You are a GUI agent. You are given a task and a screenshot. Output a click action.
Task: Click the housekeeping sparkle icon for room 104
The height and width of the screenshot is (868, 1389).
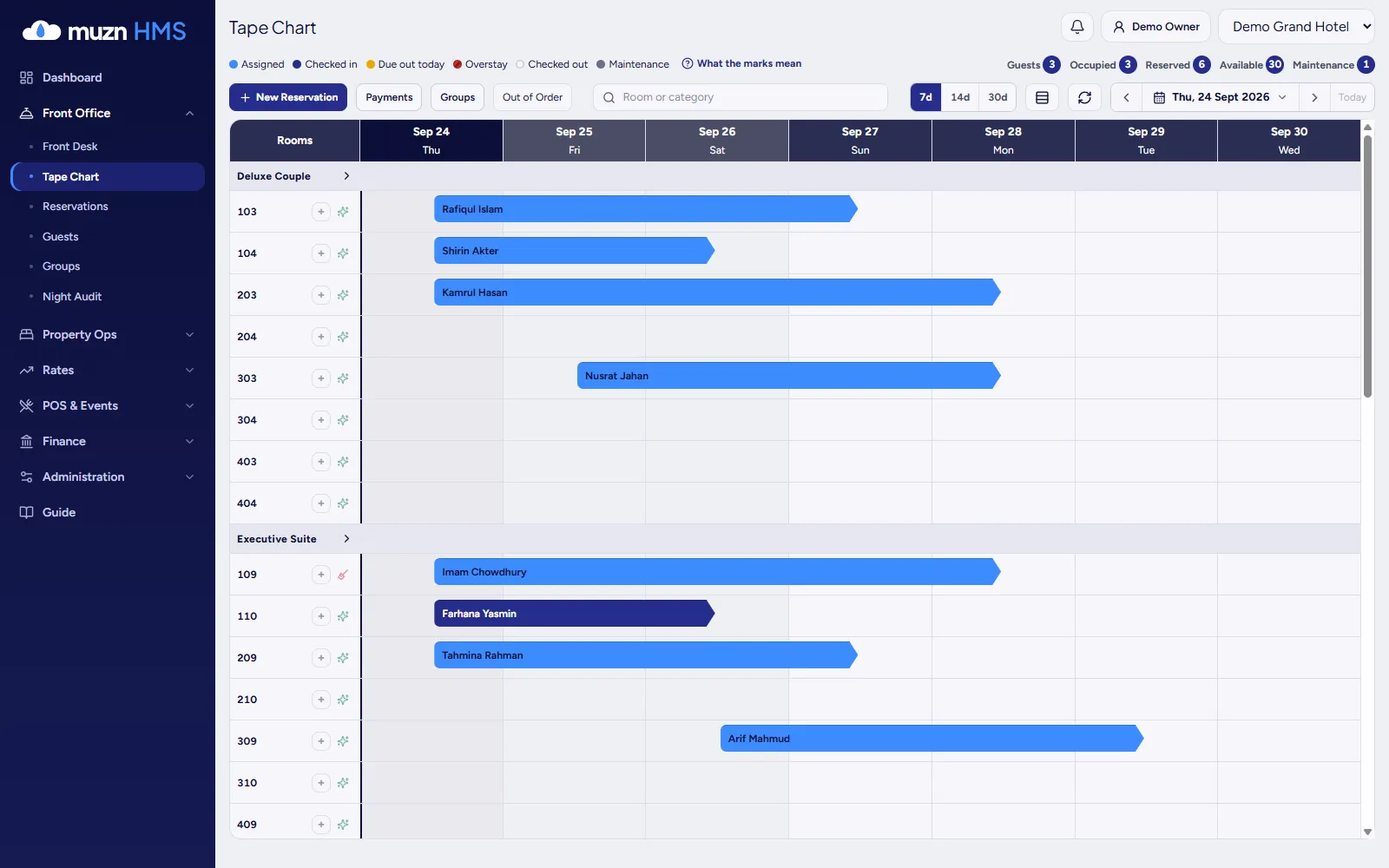click(x=343, y=253)
